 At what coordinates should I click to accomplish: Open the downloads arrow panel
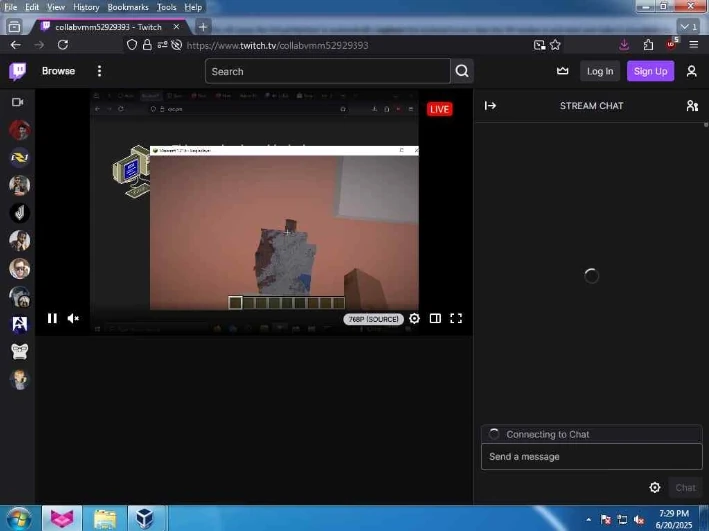pyautogui.click(x=624, y=44)
